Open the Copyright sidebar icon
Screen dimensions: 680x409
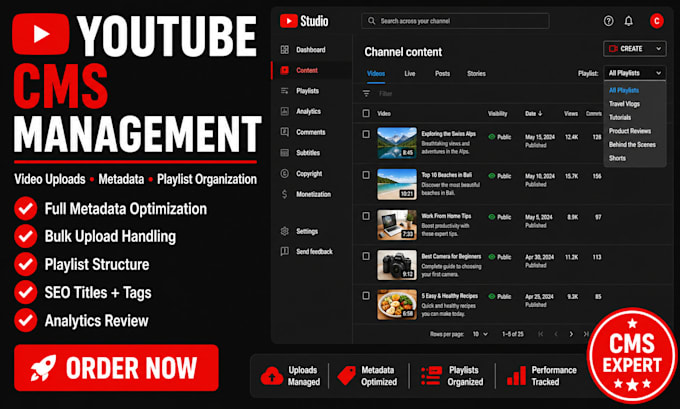pos(284,173)
